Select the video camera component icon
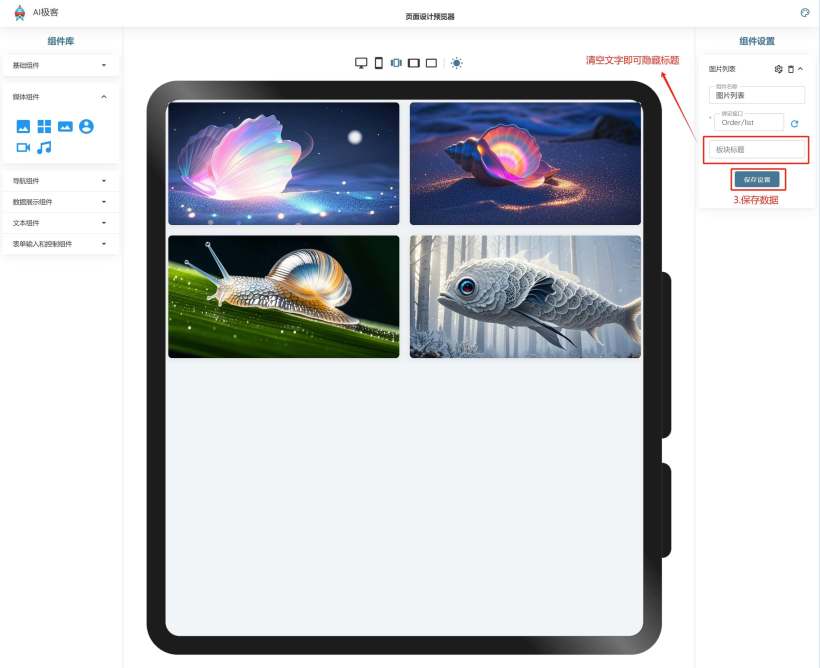 click(x=23, y=148)
